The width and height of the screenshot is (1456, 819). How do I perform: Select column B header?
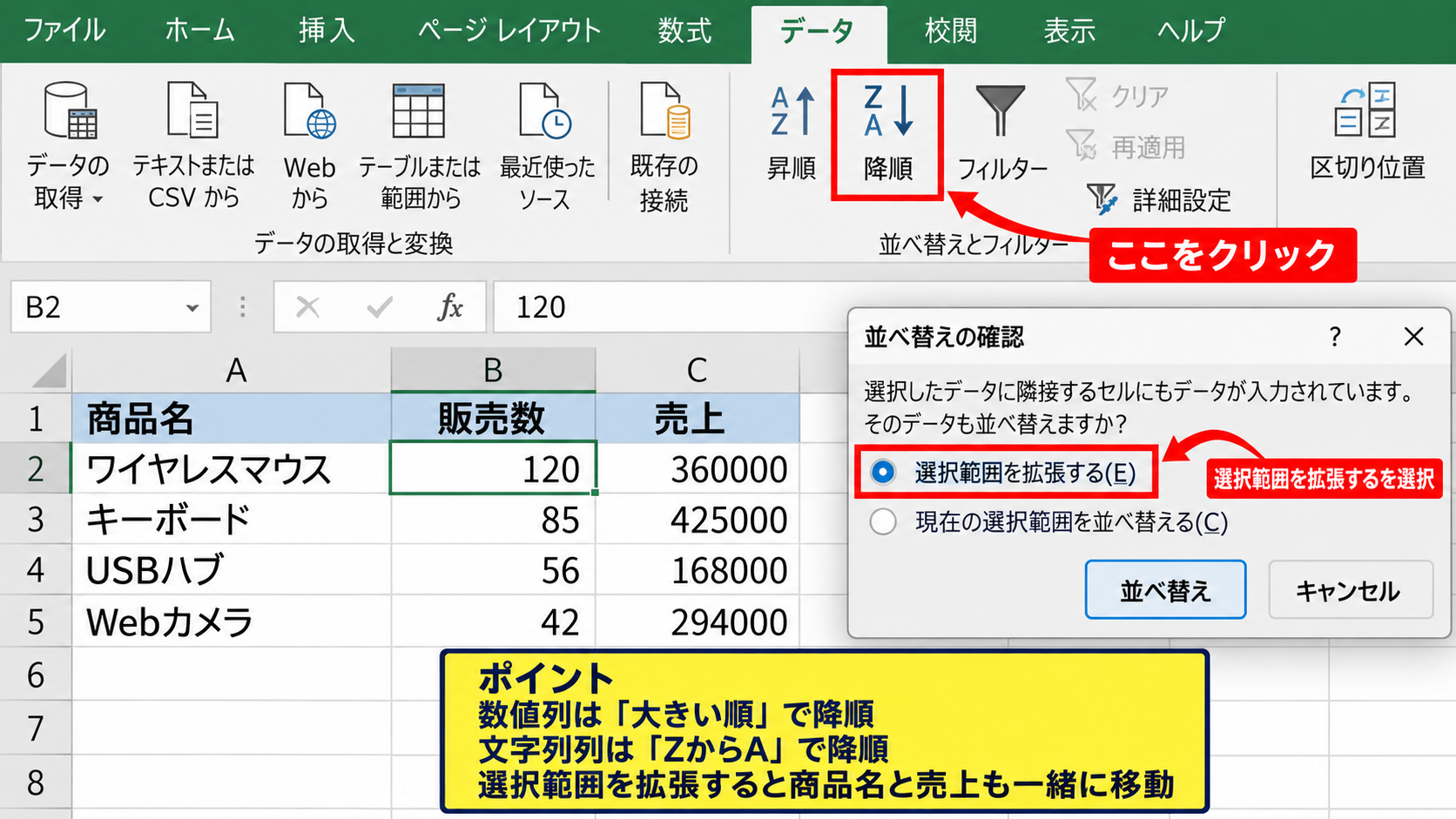493,370
